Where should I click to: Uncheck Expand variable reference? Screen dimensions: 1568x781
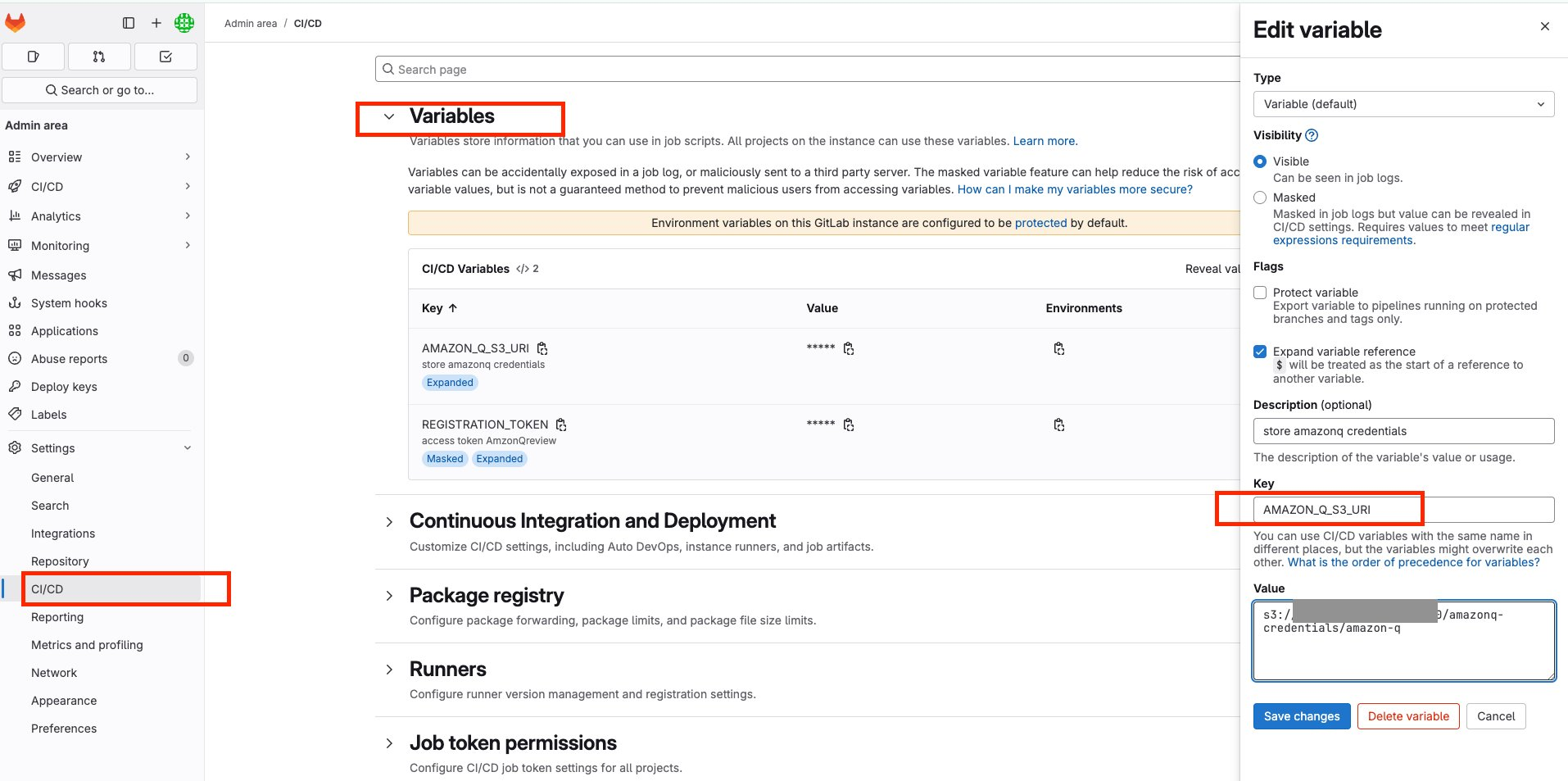pyautogui.click(x=1260, y=352)
